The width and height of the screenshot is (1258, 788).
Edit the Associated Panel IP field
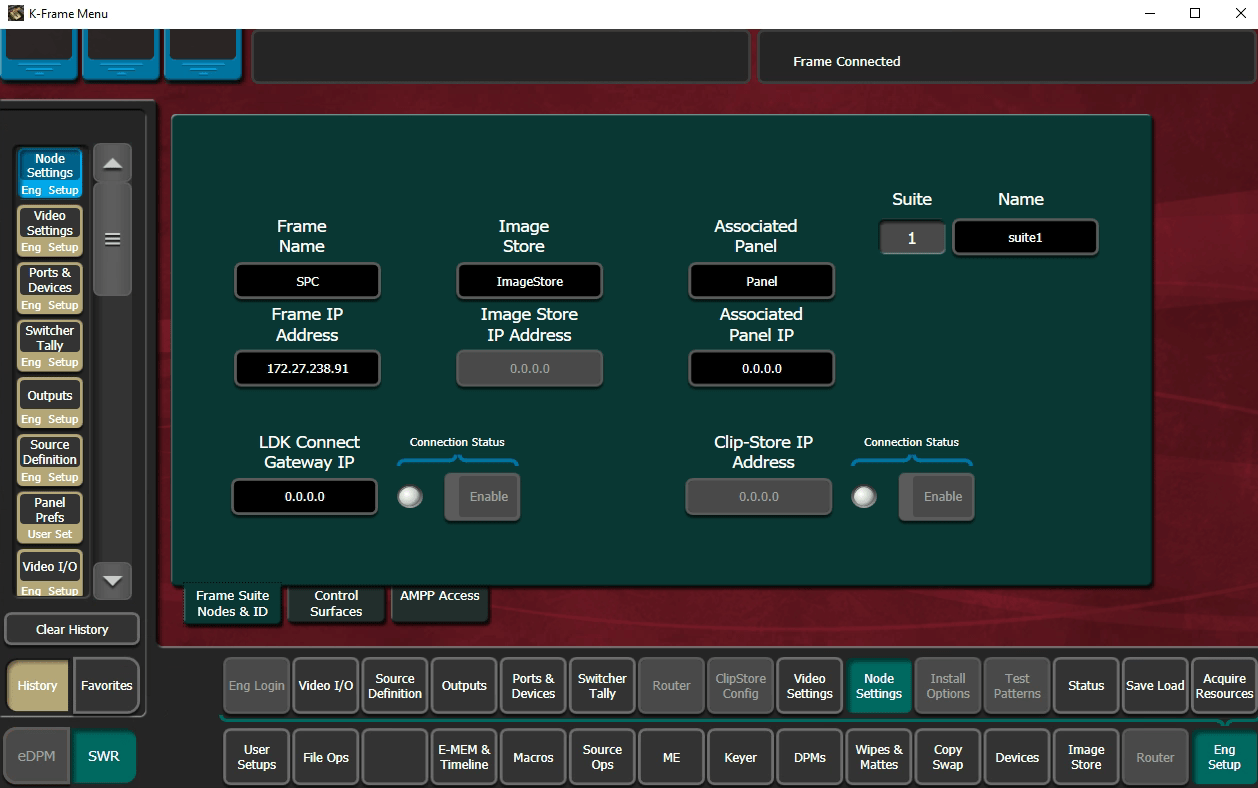(x=761, y=368)
